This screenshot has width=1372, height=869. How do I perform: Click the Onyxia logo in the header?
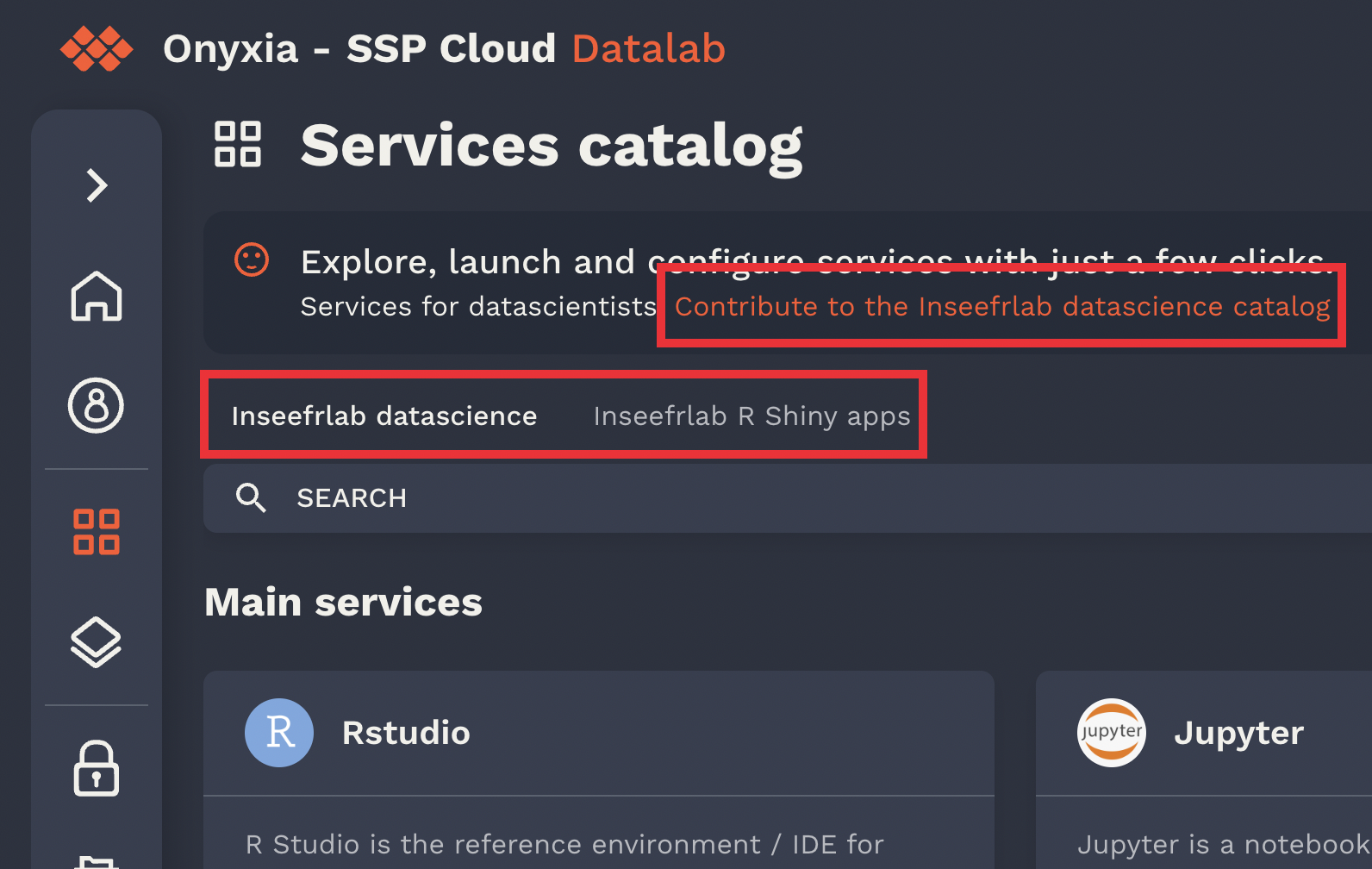pos(97,48)
